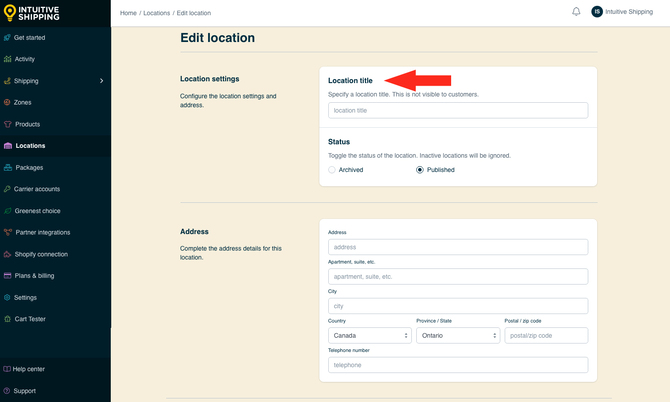Open the Province / State dropdown showing Ontario
Viewport: 670px width, 402px height.
tap(458, 335)
